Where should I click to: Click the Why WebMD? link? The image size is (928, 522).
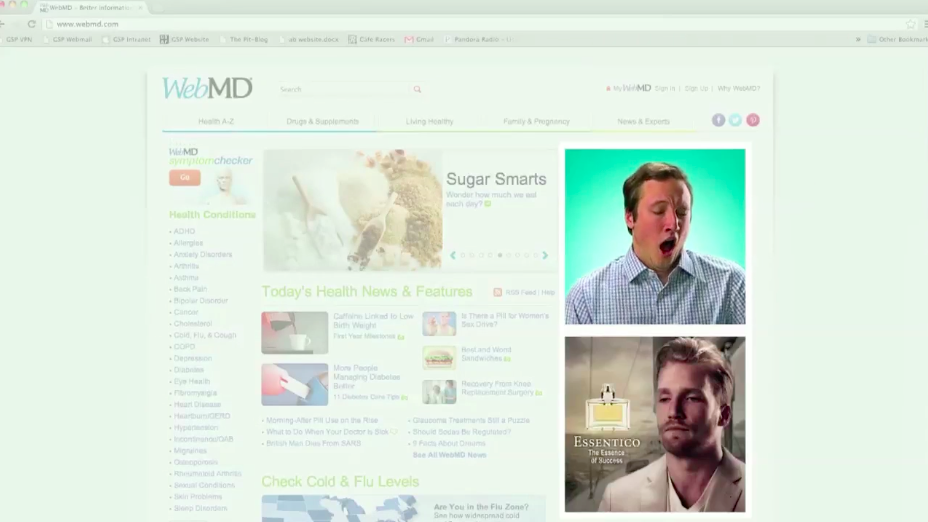739,88
